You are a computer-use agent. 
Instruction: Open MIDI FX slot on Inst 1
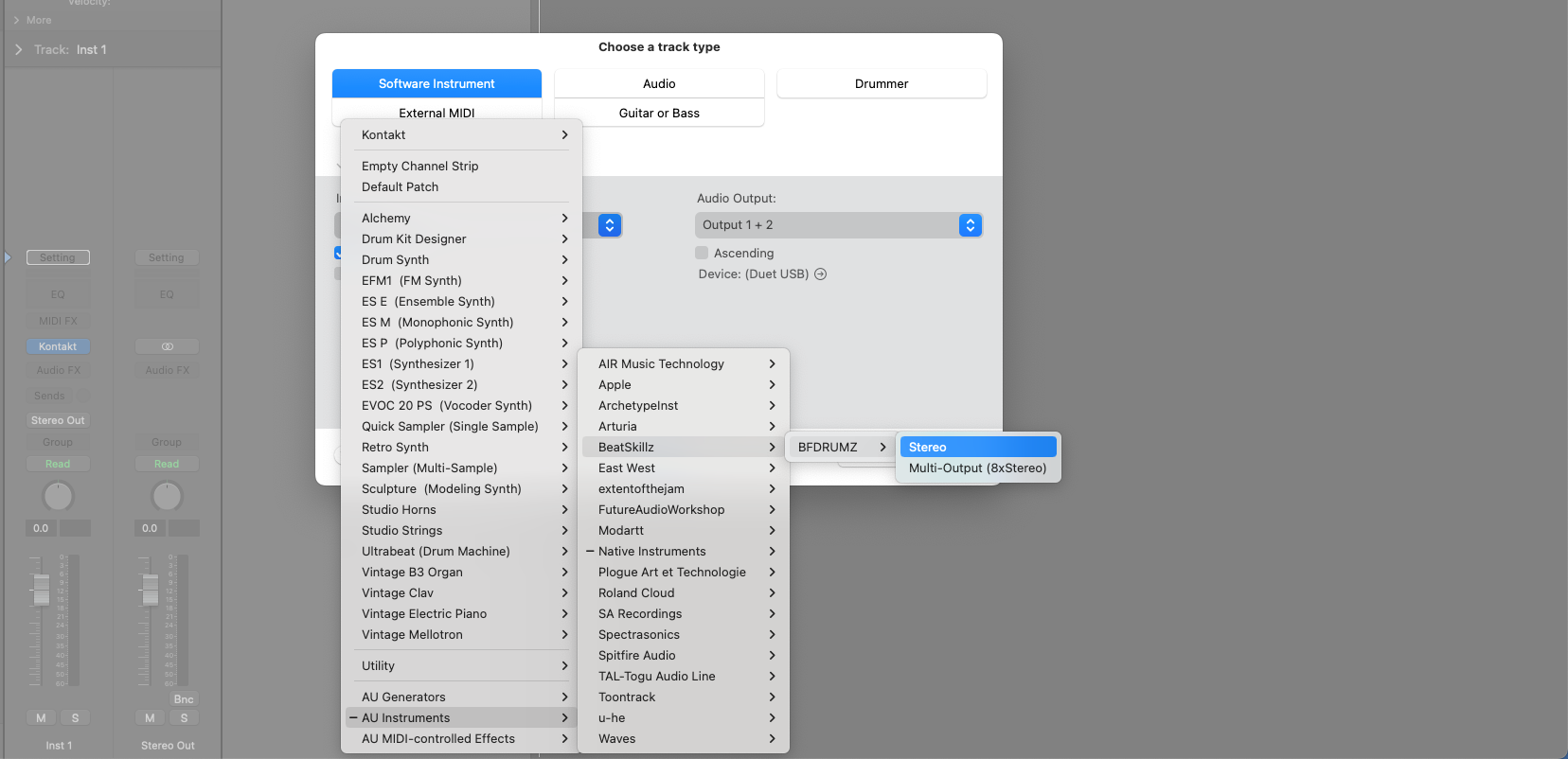click(58, 321)
